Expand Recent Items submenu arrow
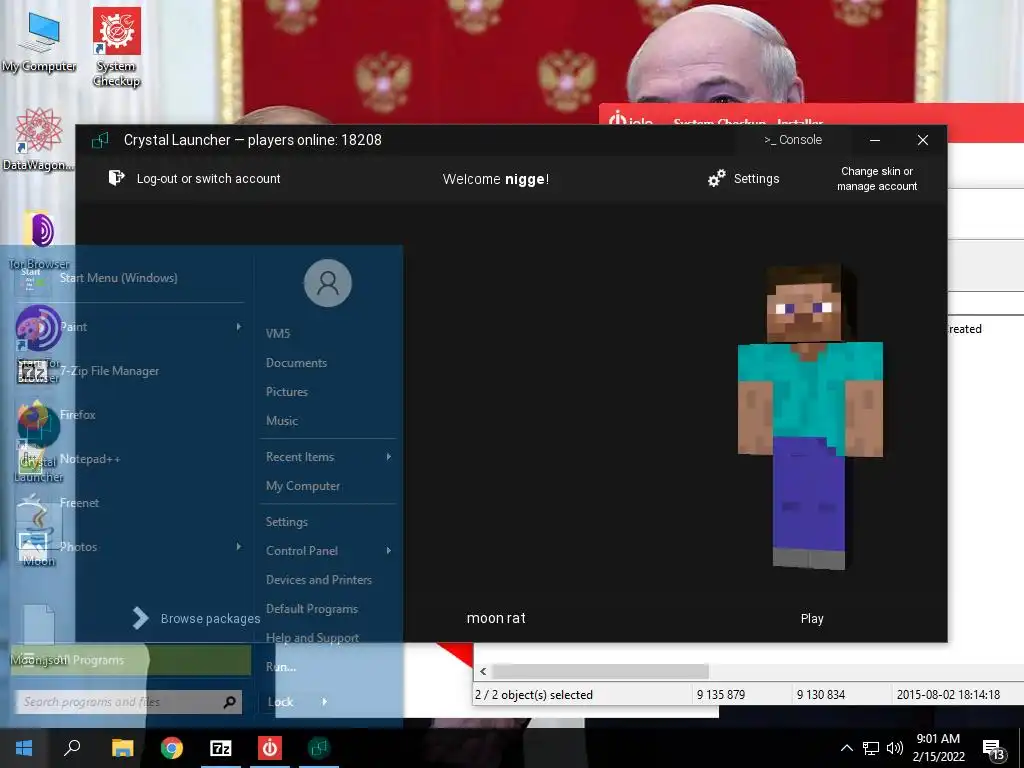 pyautogui.click(x=389, y=456)
